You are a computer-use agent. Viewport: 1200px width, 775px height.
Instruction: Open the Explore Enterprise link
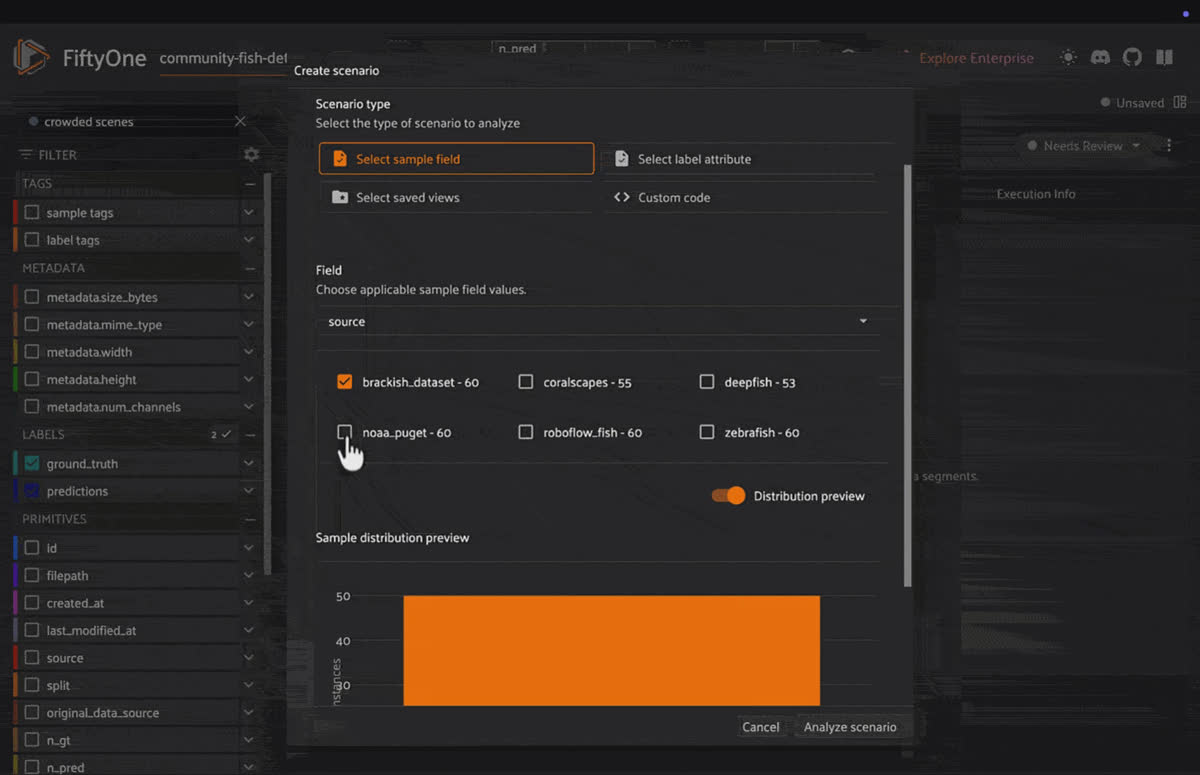point(976,58)
